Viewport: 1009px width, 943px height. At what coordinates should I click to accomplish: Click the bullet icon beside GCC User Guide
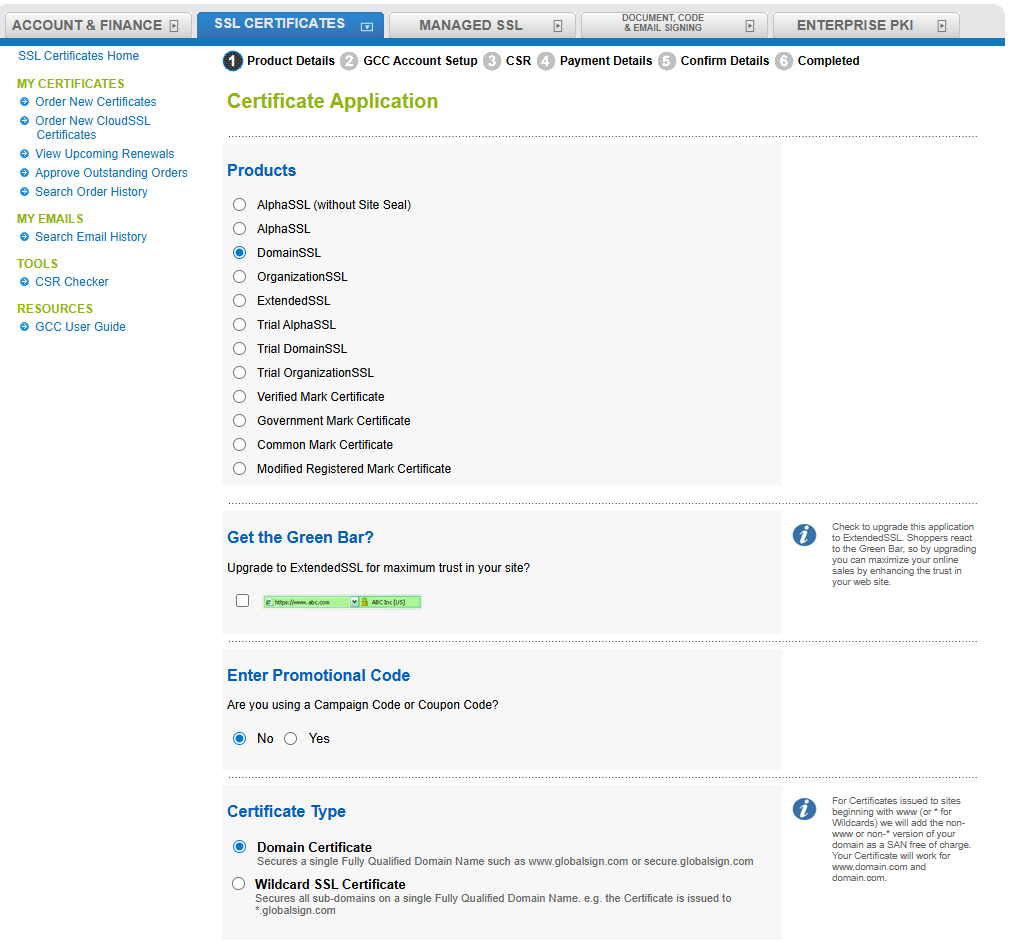click(x=24, y=327)
